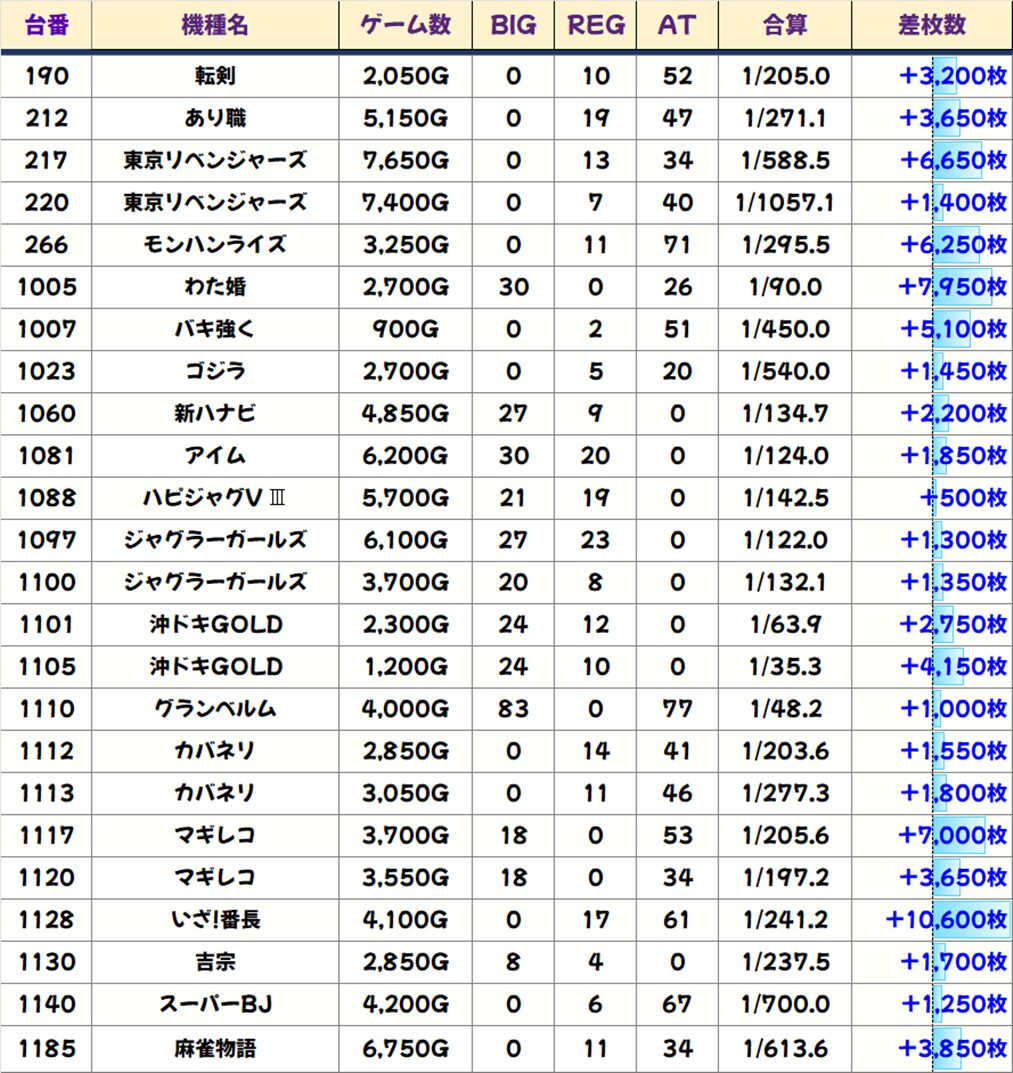Viewport: 1013px width, 1073px height.
Task: Click the +500枚 difference cell
Action: click(963, 498)
